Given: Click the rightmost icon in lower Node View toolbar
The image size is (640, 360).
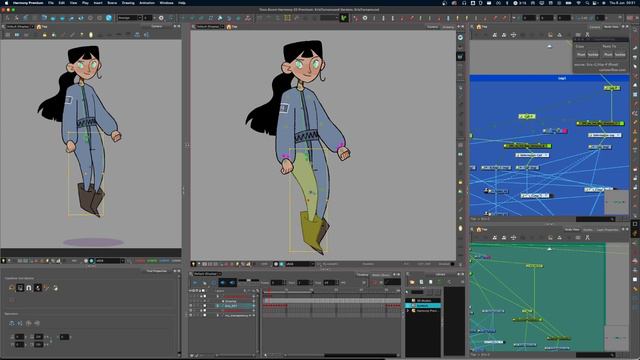Looking at the screenshot, I should coord(587,238).
